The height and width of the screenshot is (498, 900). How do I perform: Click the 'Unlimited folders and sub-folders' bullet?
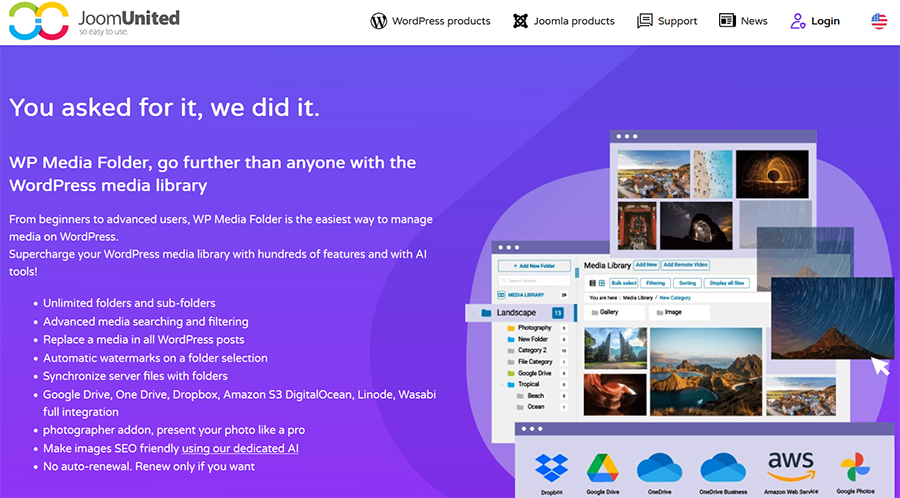coord(129,303)
